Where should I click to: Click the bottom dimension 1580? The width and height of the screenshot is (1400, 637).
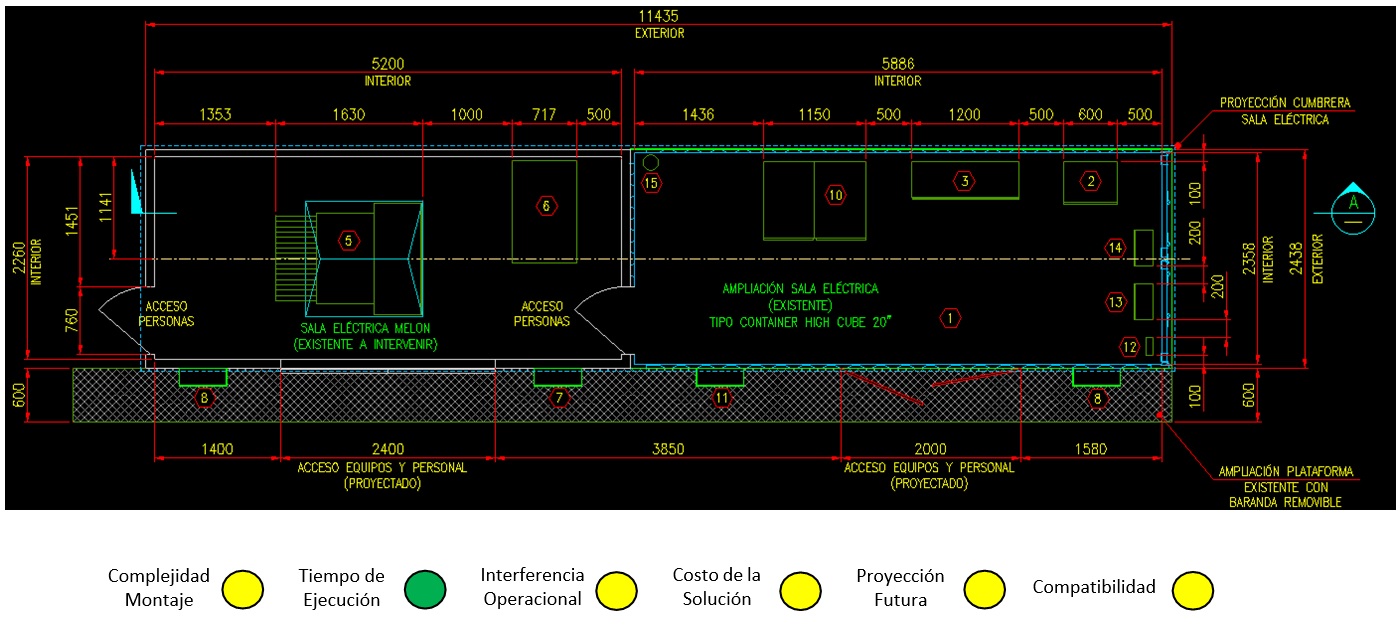tap(1091, 449)
